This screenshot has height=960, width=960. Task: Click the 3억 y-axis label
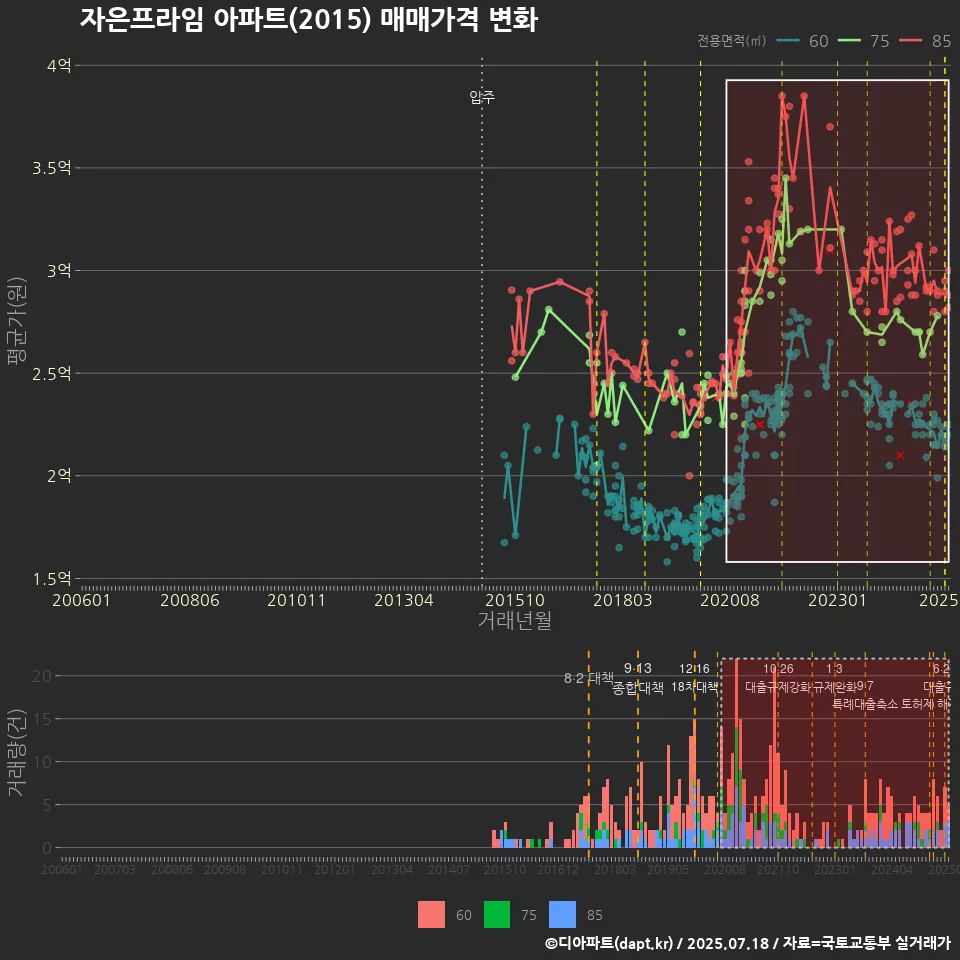(59, 271)
